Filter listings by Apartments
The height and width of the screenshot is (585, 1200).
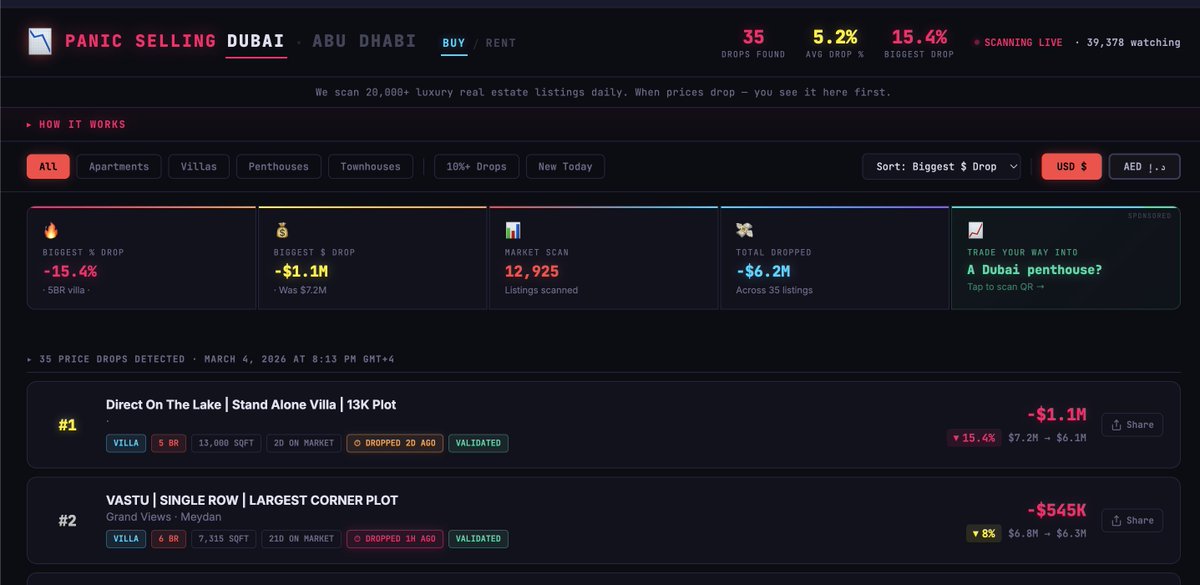(x=119, y=167)
